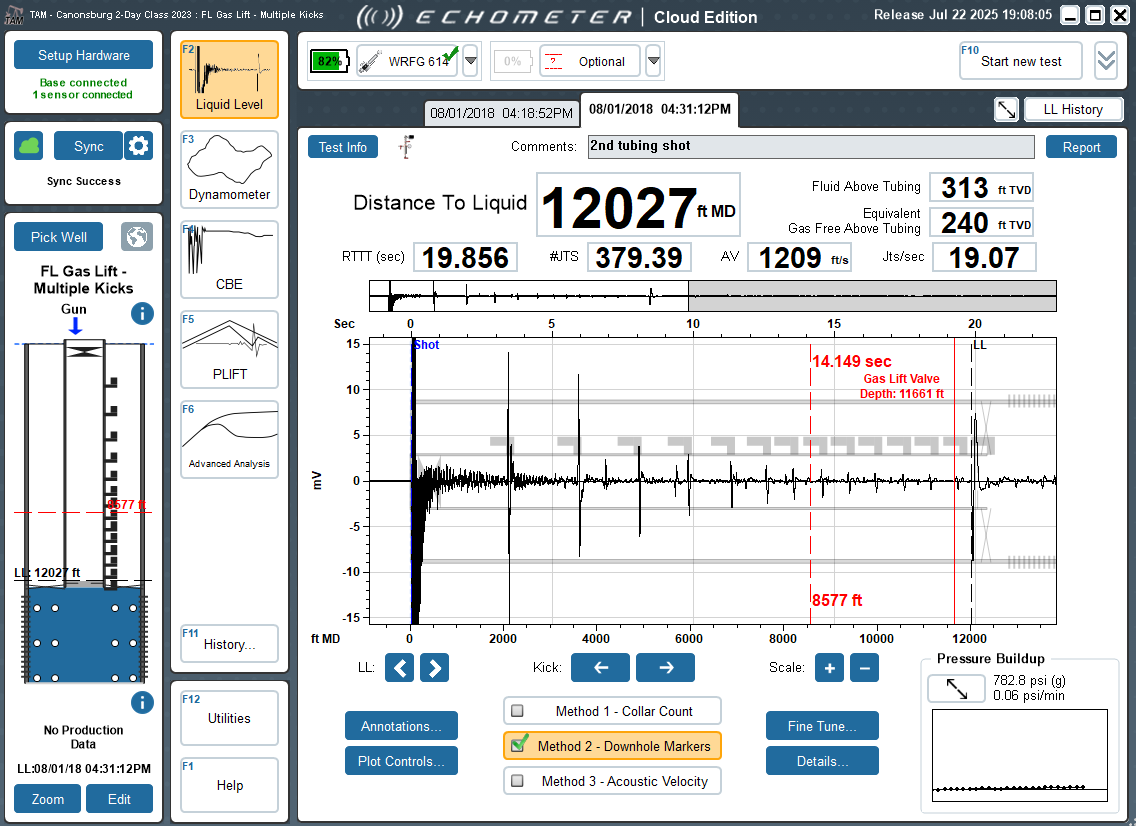Viewport: 1136px width, 826px height.
Task: Click the wellhead icon beside Test Info
Action: pyautogui.click(x=406, y=147)
